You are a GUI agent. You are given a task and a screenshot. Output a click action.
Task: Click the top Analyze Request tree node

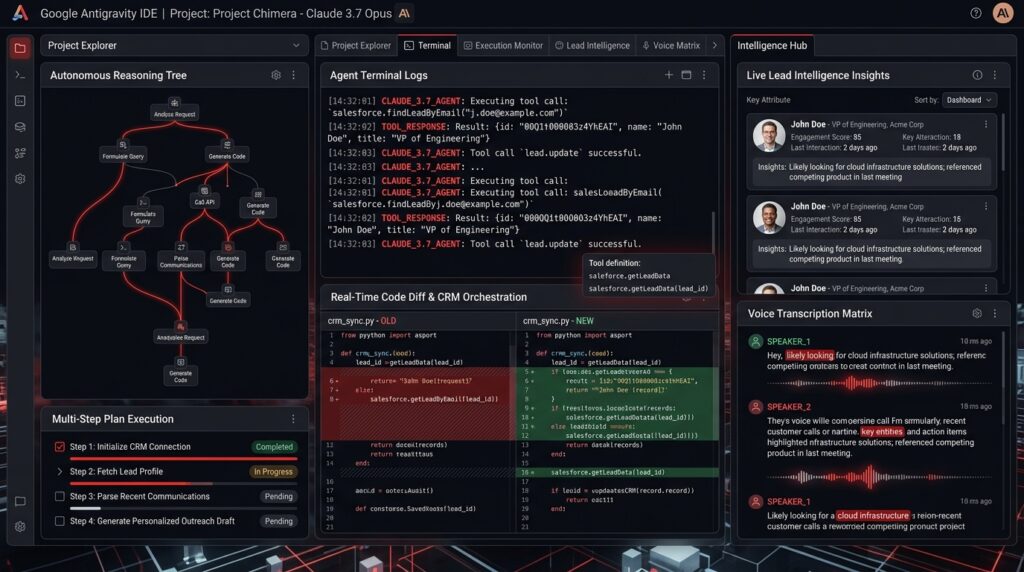(x=174, y=109)
